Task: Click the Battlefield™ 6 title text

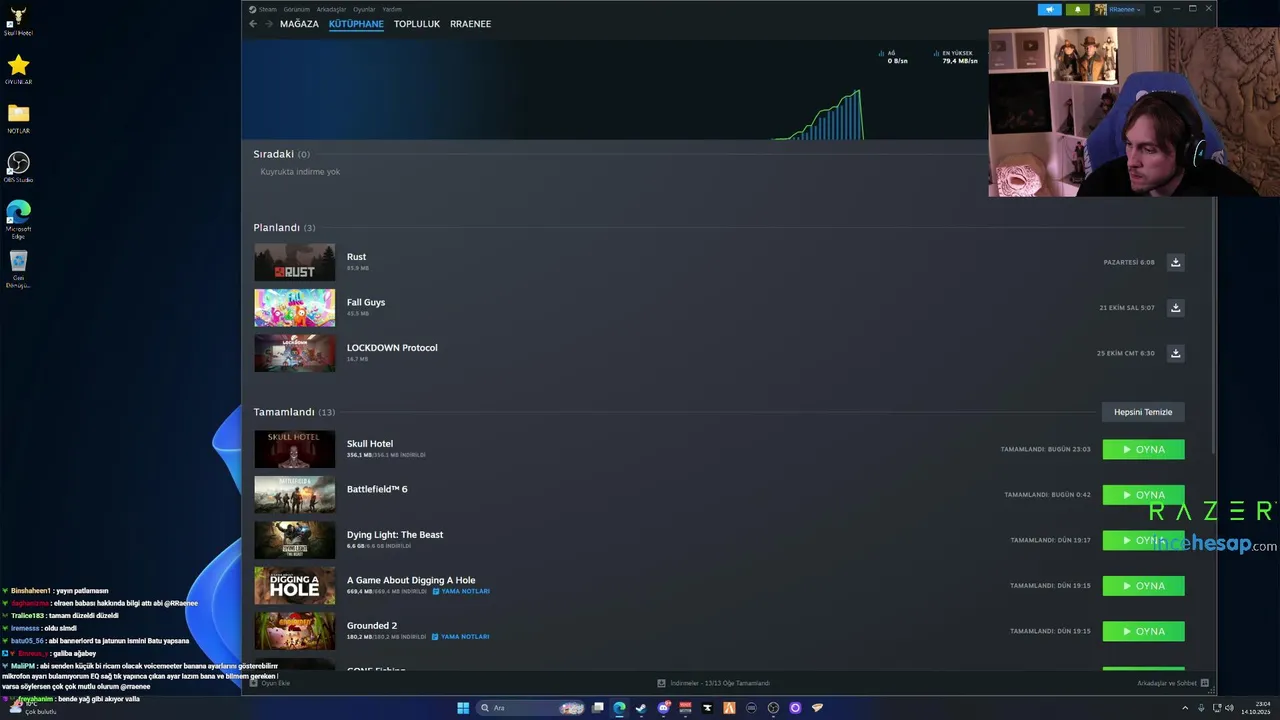Action: [x=377, y=489]
